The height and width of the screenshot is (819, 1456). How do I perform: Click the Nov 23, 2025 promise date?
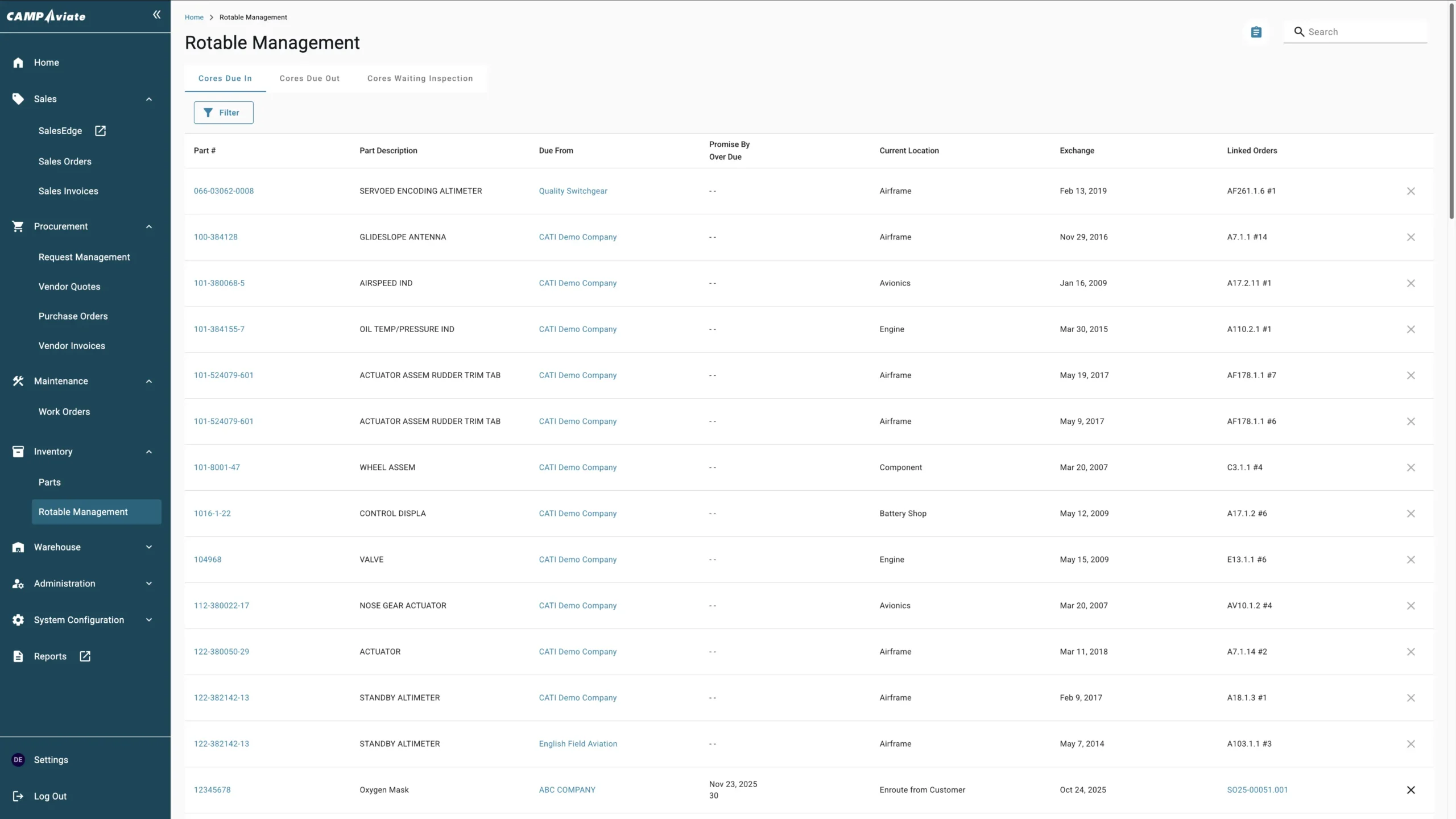733,784
